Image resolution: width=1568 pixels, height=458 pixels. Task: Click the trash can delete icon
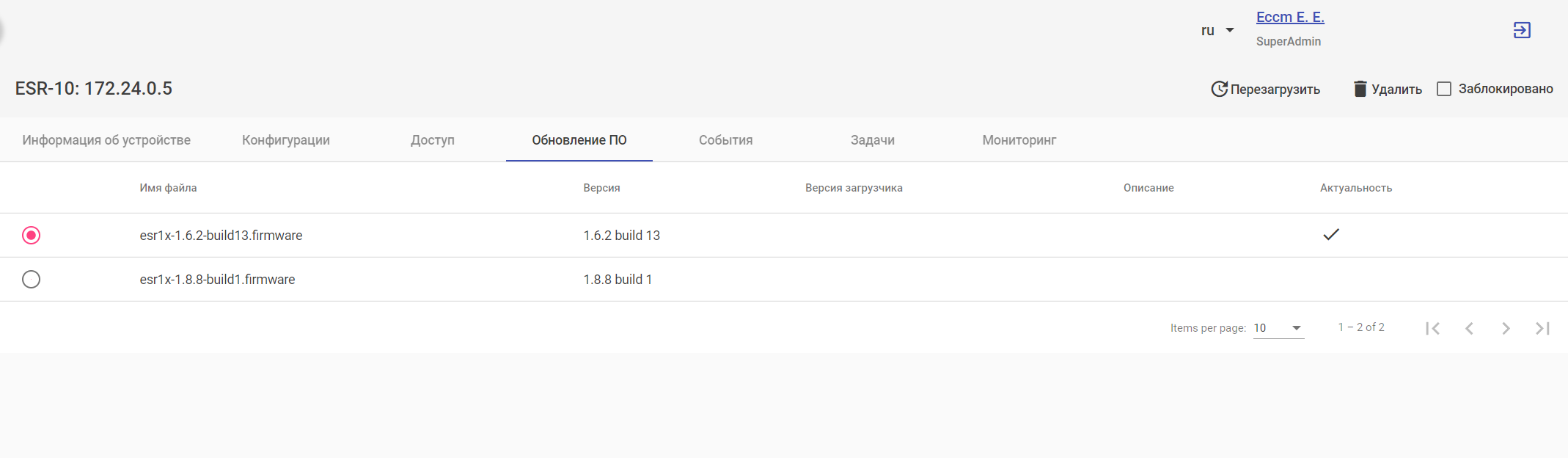tap(1360, 89)
